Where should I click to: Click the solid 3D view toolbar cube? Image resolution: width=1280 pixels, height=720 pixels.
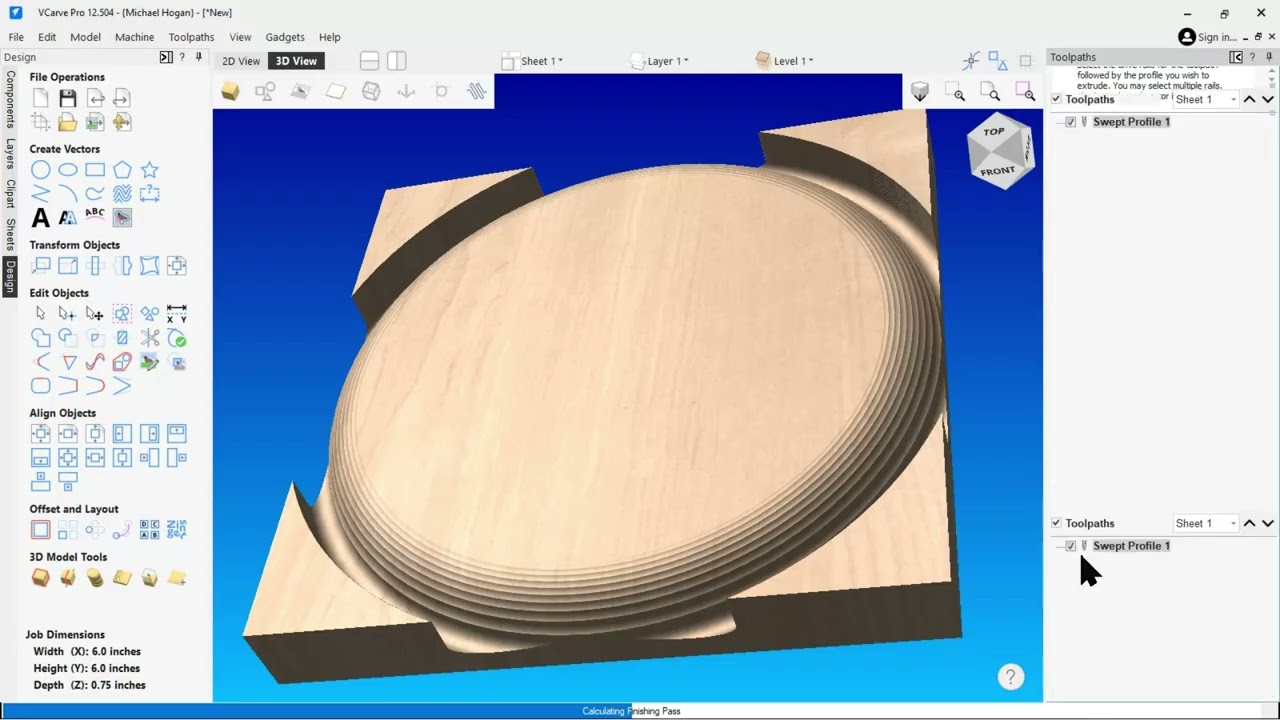click(230, 92)
